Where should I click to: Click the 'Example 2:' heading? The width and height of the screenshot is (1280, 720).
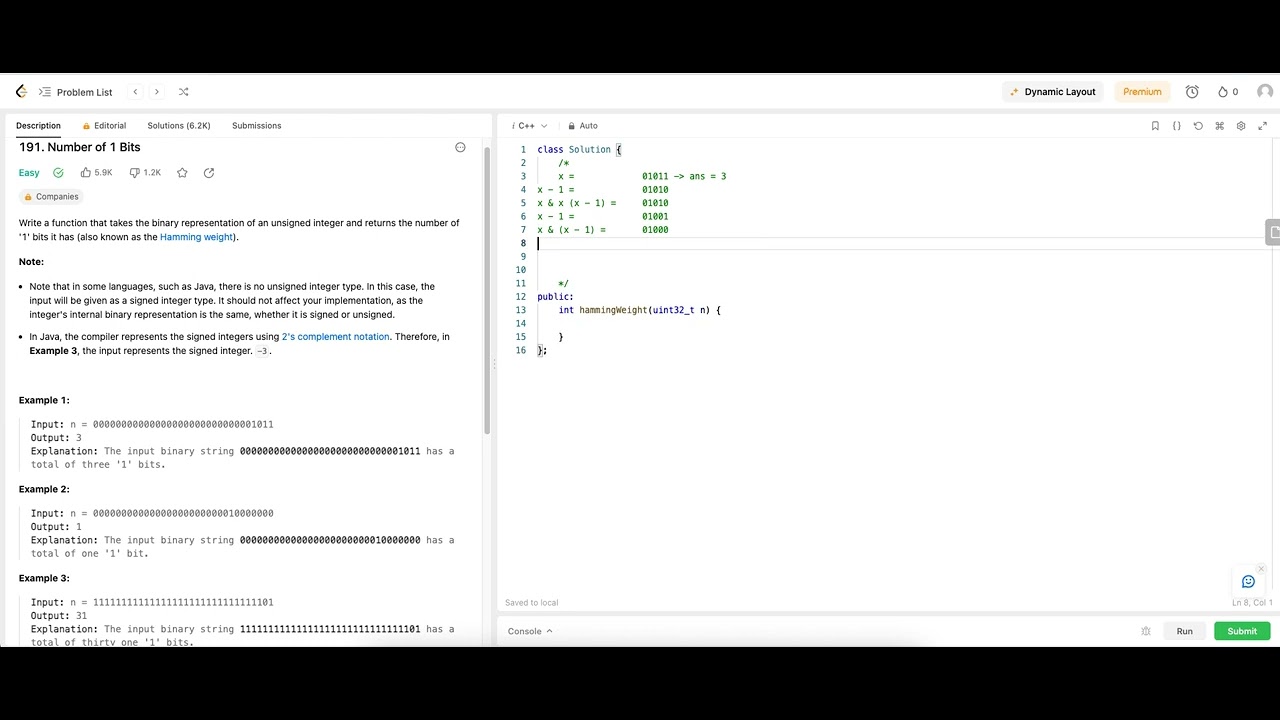point(44,489)
